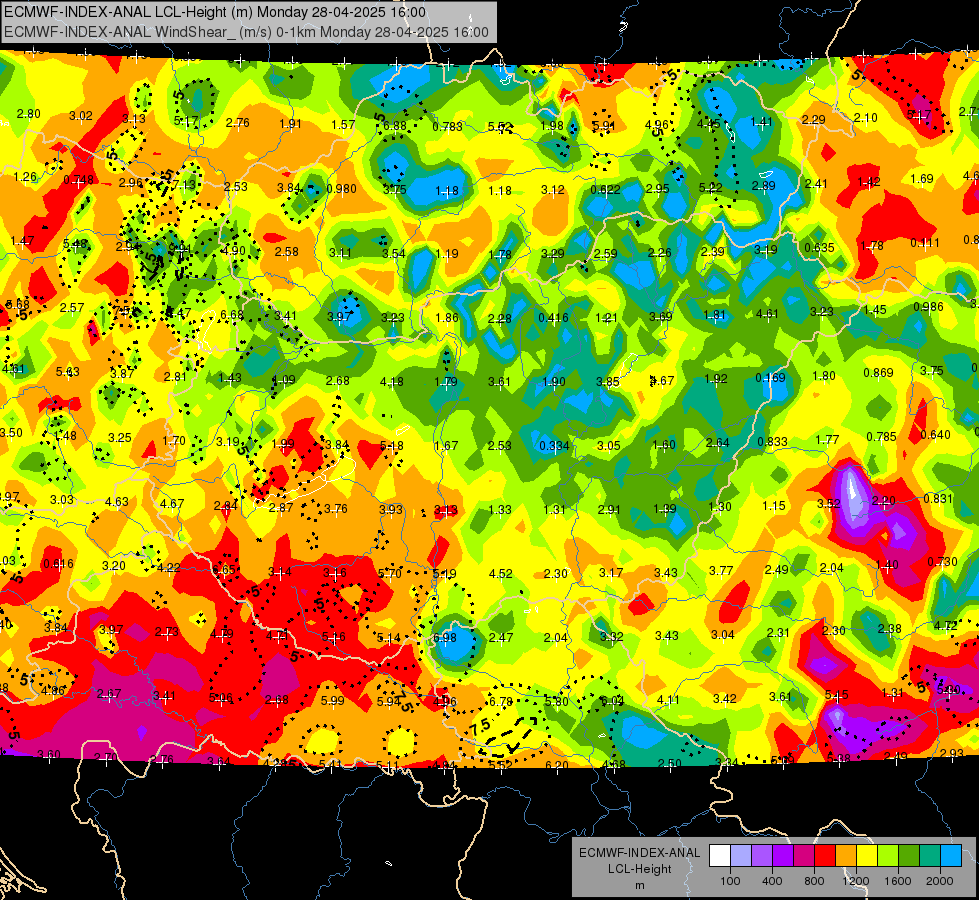The height and width of the screenshot is (900, 979).
Task: Click the red legend swatch
Action: [x=825, y=856]
